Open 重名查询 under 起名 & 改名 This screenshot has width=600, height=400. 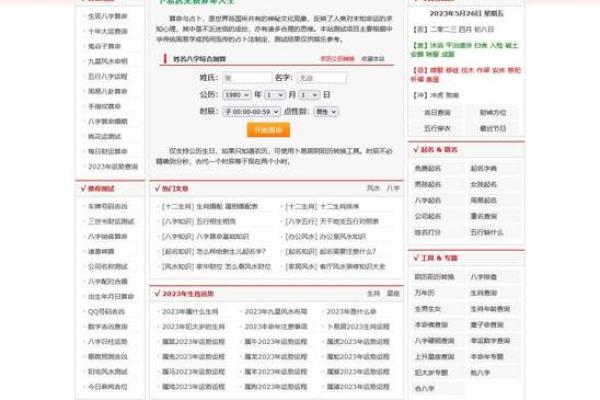click(x=483, y=216)
